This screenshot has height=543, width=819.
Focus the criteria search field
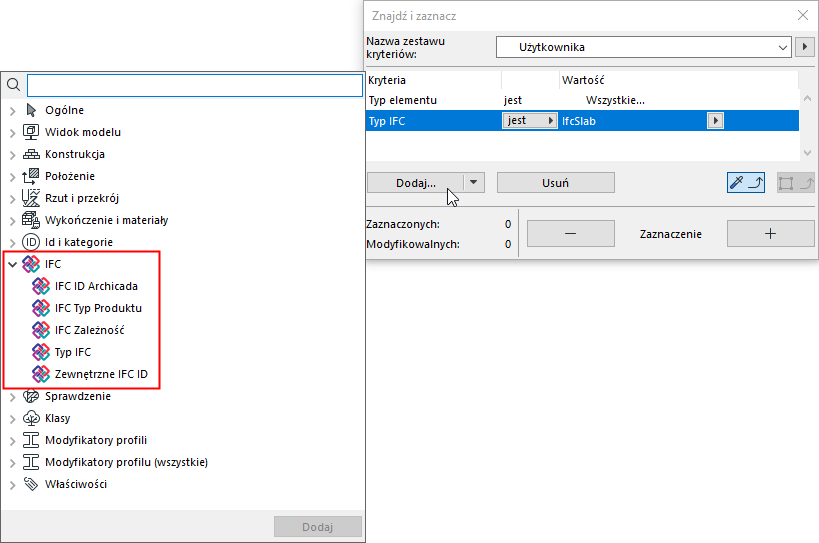tap(195, 85)
